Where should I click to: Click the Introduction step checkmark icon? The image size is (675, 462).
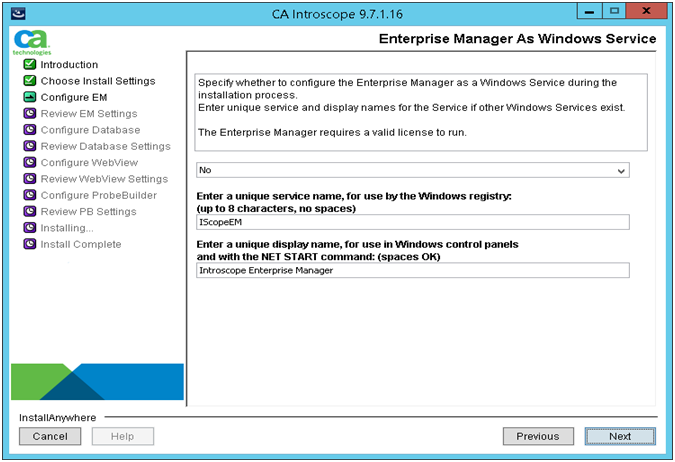[x=30, y=65]
